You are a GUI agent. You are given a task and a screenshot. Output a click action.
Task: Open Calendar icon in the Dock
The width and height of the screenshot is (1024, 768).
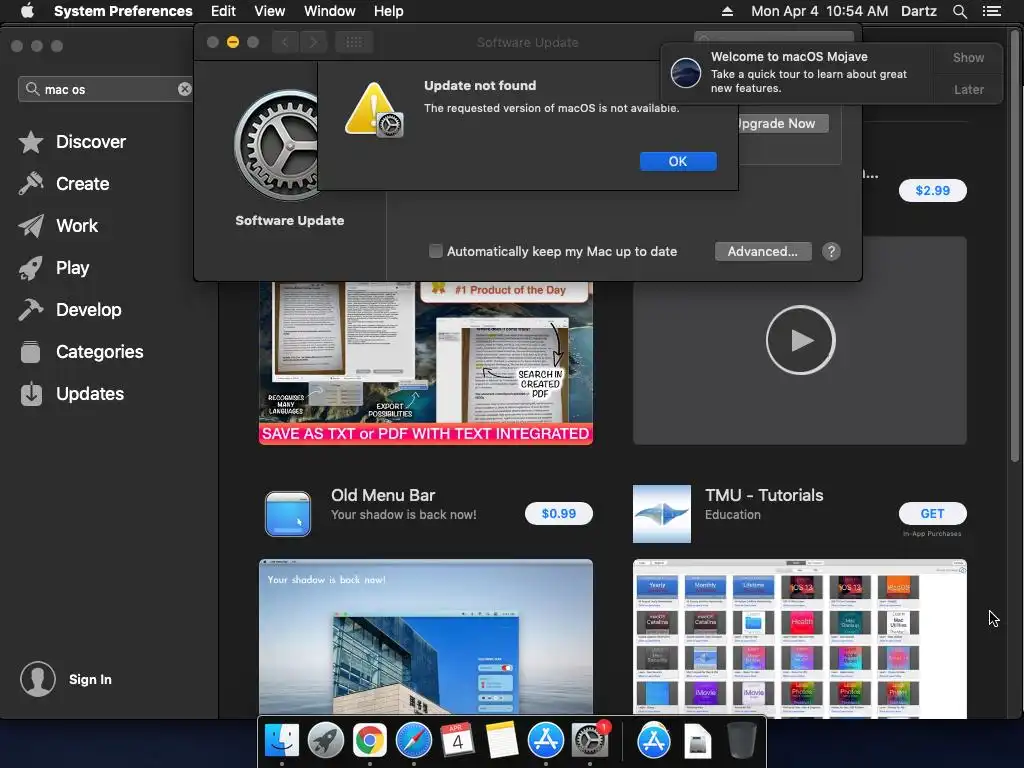click(x=457, y=741)
